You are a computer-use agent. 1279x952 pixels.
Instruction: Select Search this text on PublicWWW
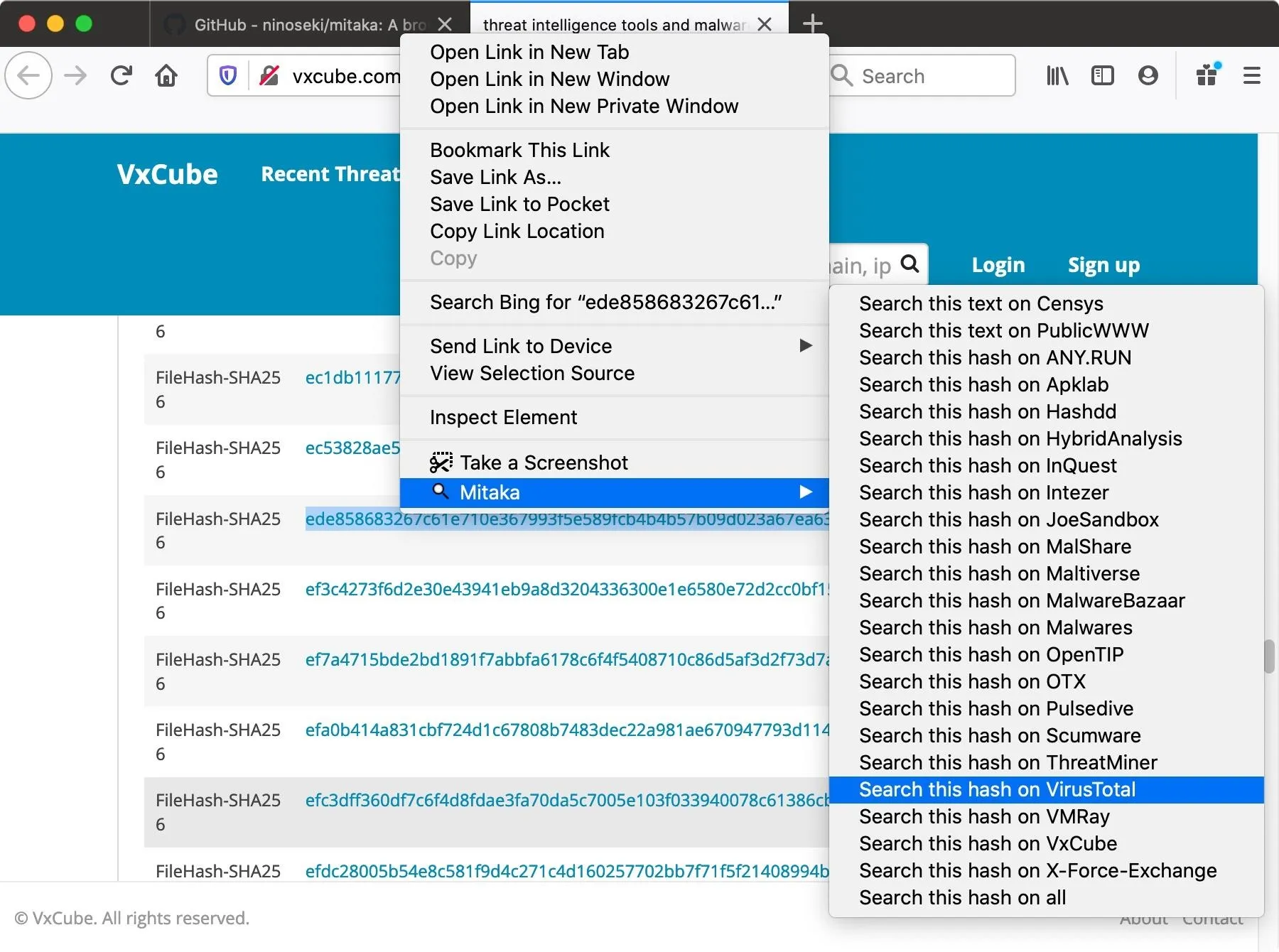[1003, 330]
